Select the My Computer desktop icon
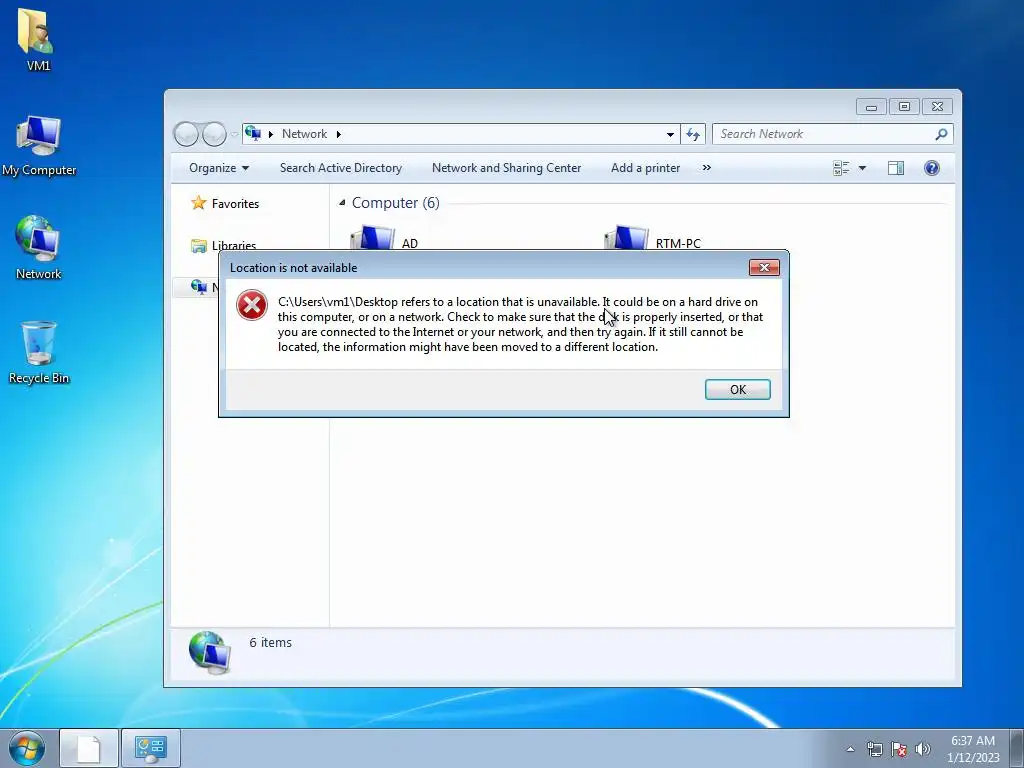Screen dimensions: 1024x768 [39, 145]
